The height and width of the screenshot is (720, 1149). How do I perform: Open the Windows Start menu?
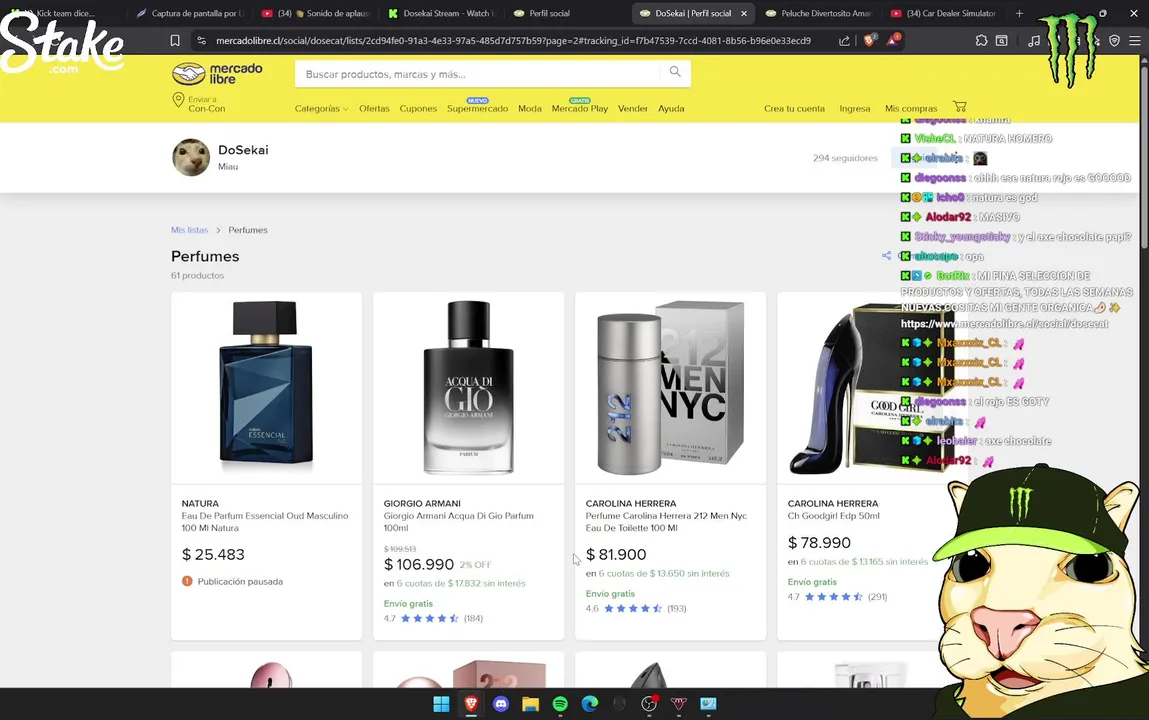441,704
